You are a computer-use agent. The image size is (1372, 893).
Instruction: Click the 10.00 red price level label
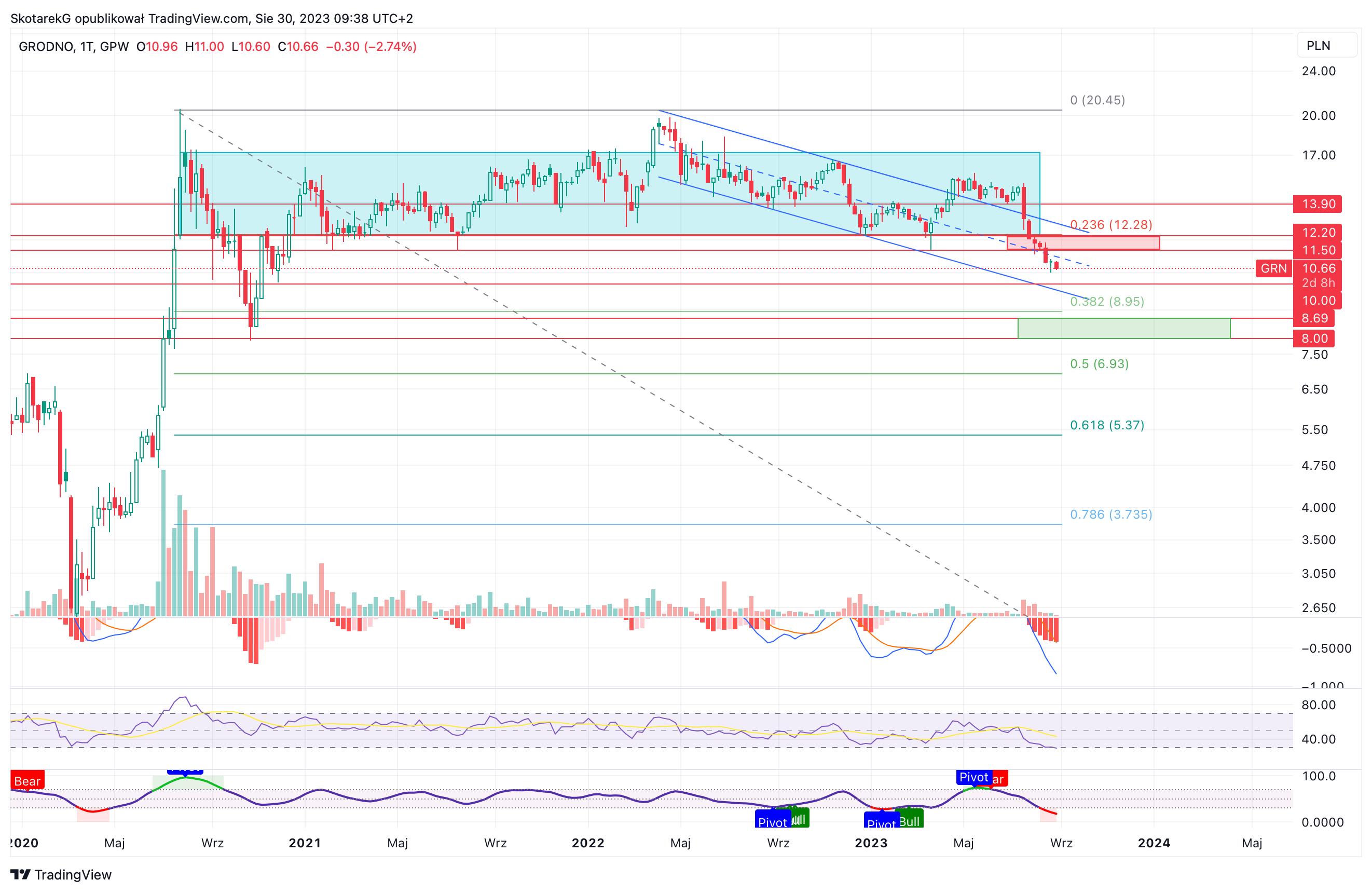[1318, 301]
